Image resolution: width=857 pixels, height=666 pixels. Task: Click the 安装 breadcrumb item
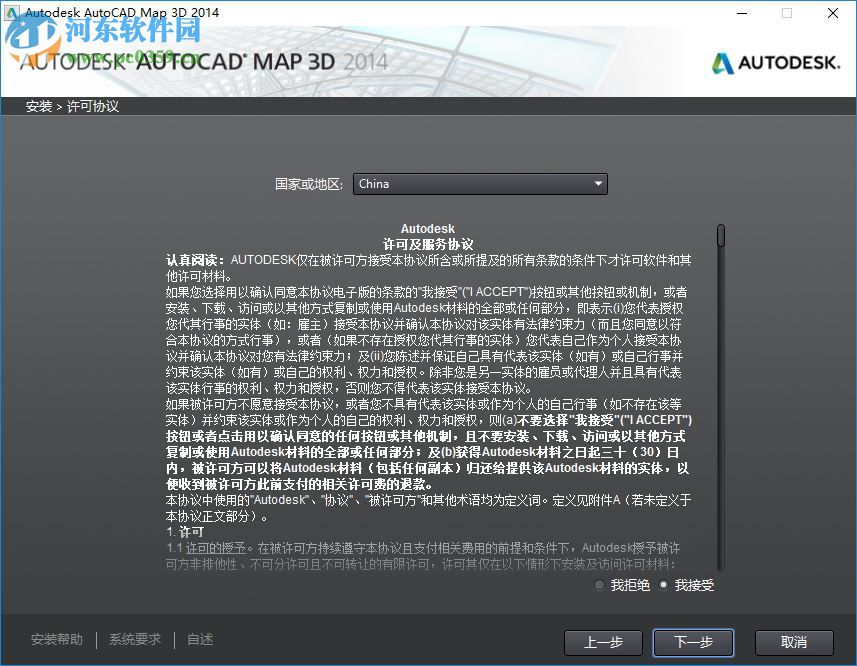pos(37,105)
